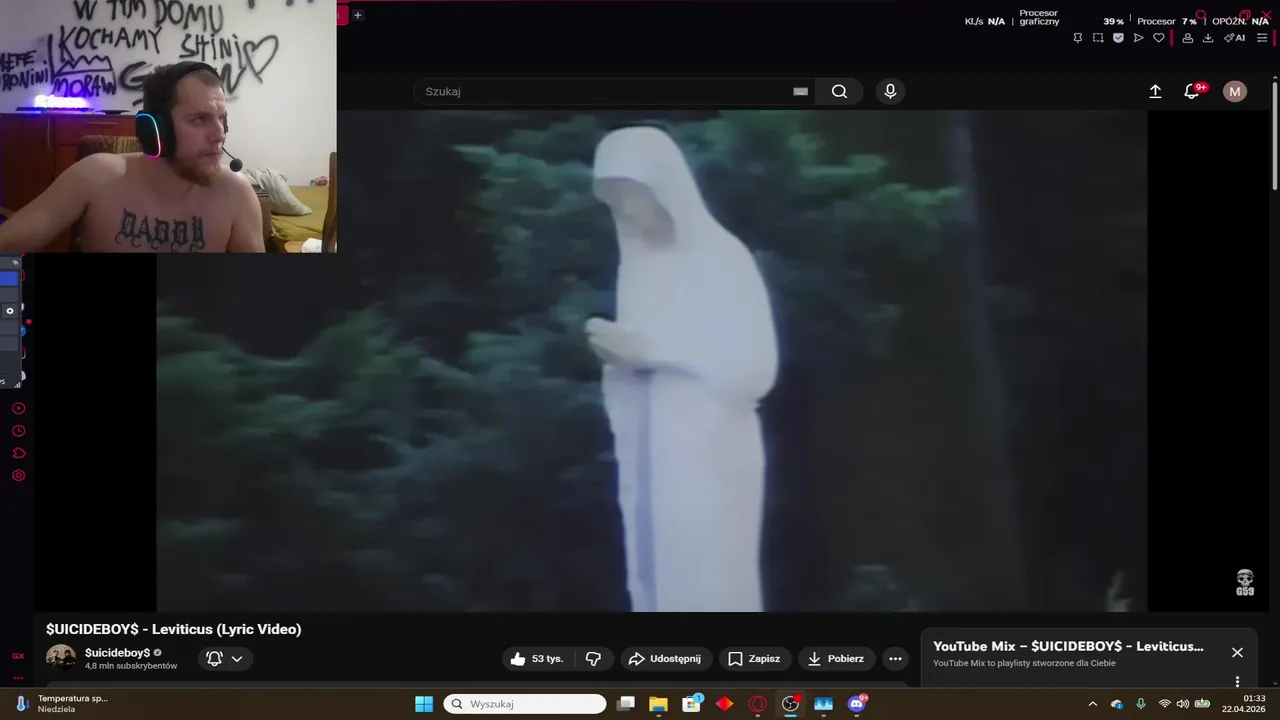Open the AI assistant button
The image size is (1280, 720).
click(x=1235, y=38)
